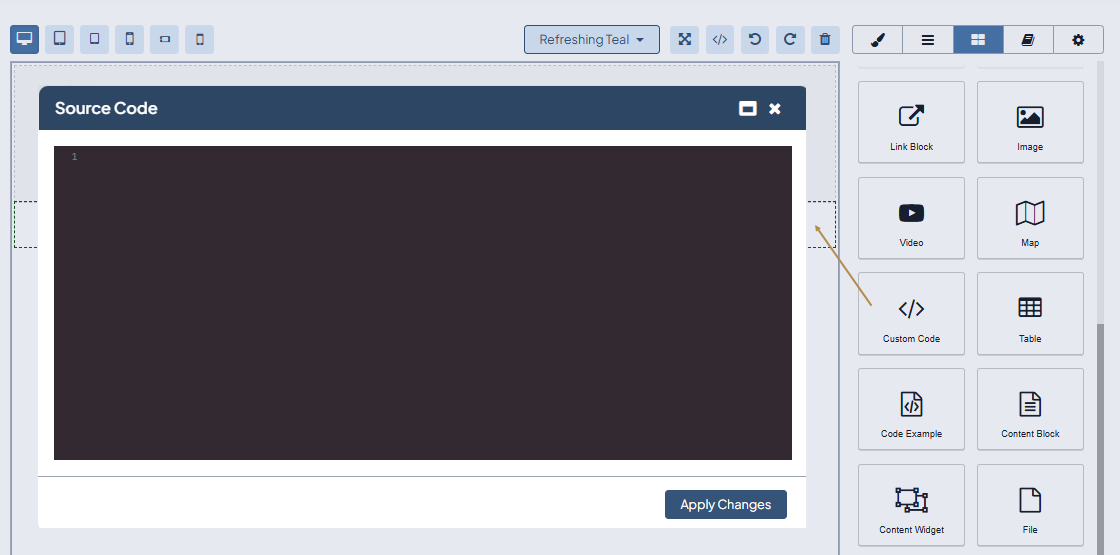1120x555 pixels.
Task: Redo the last change
Action: point(790,39)
